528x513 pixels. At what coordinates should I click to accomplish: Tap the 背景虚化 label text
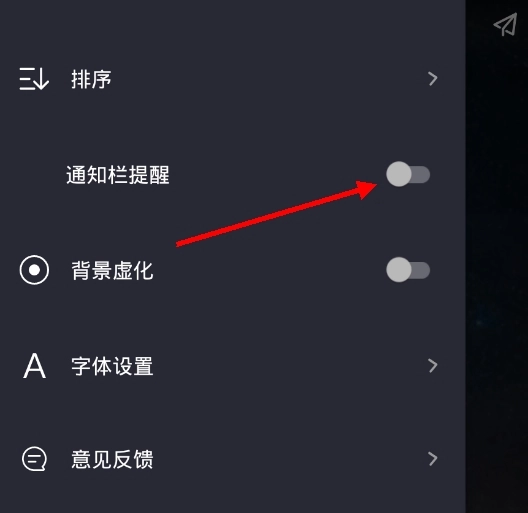tap(112, 270)
